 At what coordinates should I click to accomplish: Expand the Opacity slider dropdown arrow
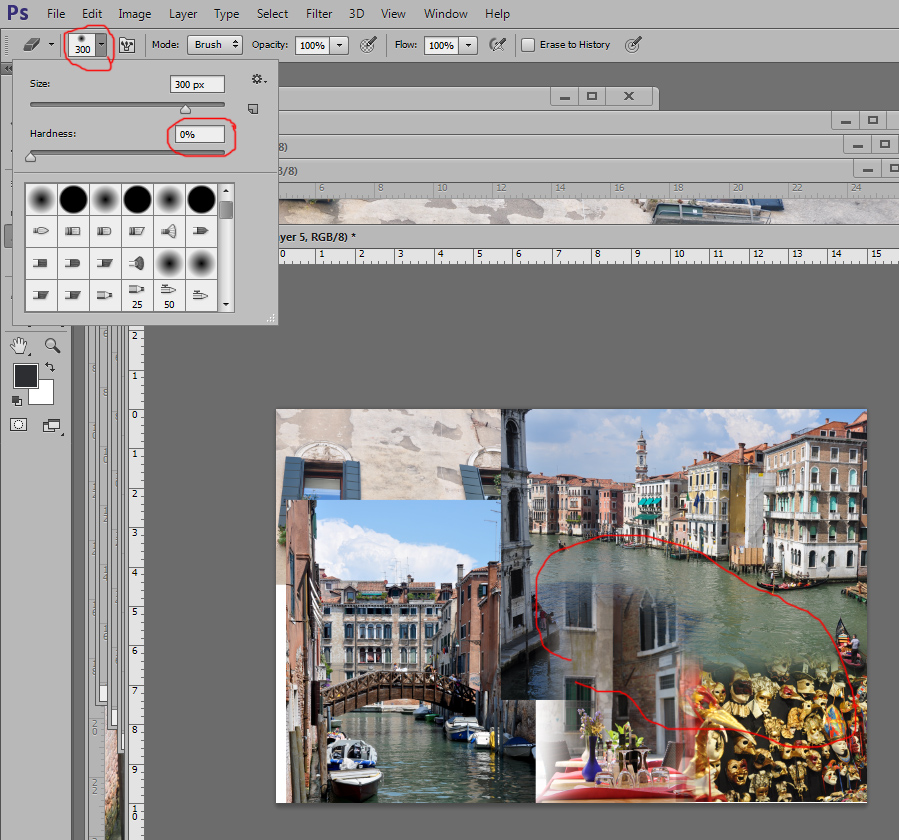click(x=339, y=45)
